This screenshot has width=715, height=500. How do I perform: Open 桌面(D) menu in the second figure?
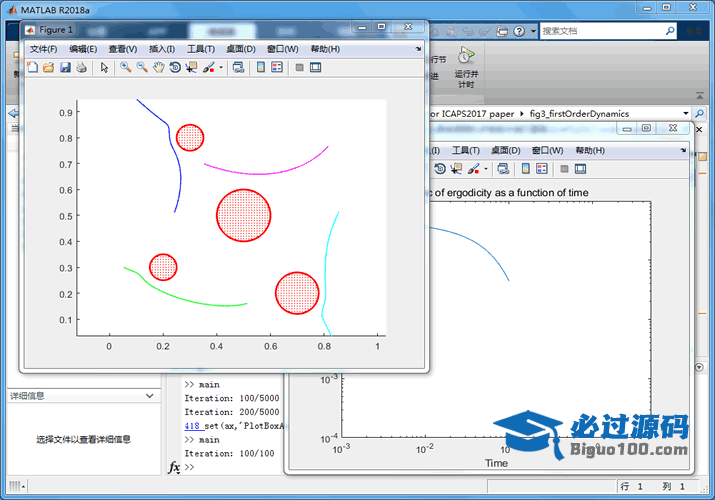point(506,150)
